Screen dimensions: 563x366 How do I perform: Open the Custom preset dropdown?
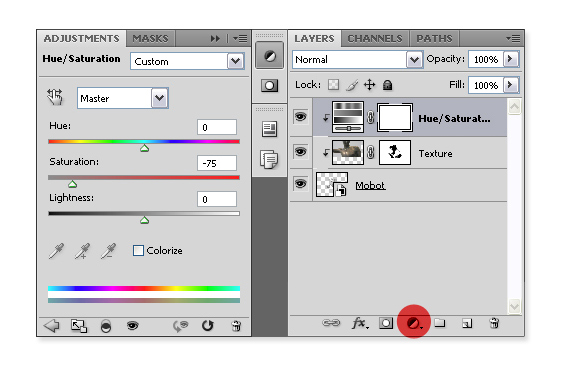(187, 61)
